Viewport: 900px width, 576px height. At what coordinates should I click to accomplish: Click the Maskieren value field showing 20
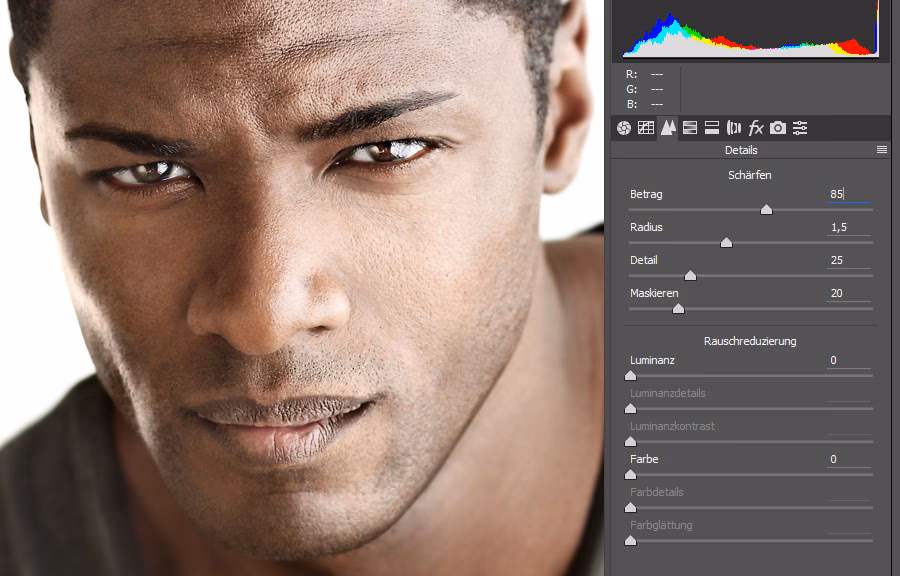(848, 293)
